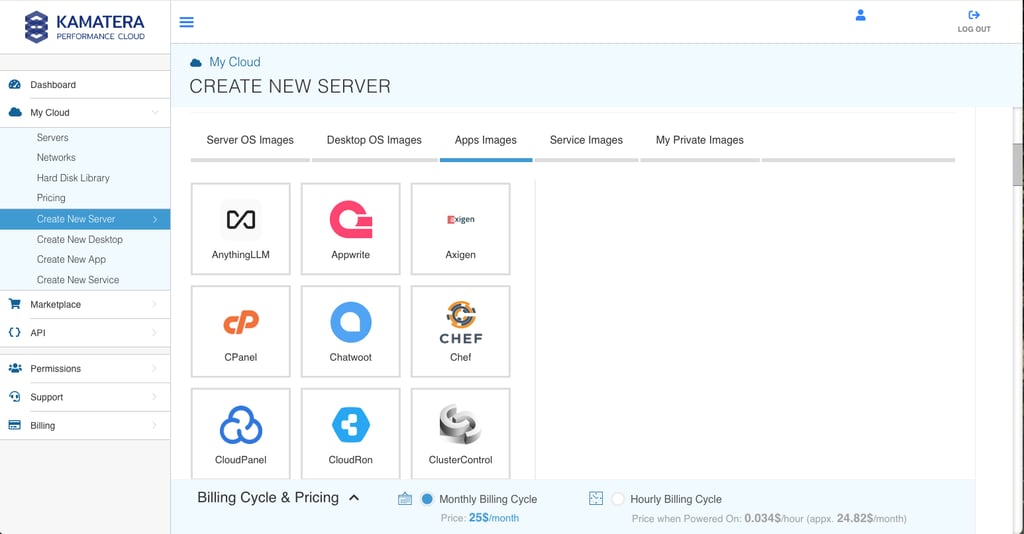Open Hard Disk Library in sidebar

73,178
